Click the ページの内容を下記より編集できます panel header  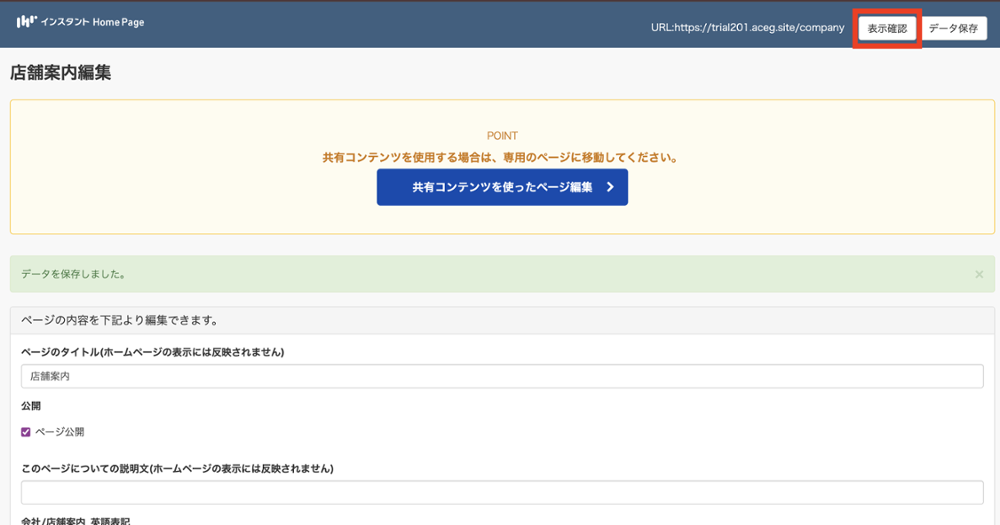tap(120, 321)
